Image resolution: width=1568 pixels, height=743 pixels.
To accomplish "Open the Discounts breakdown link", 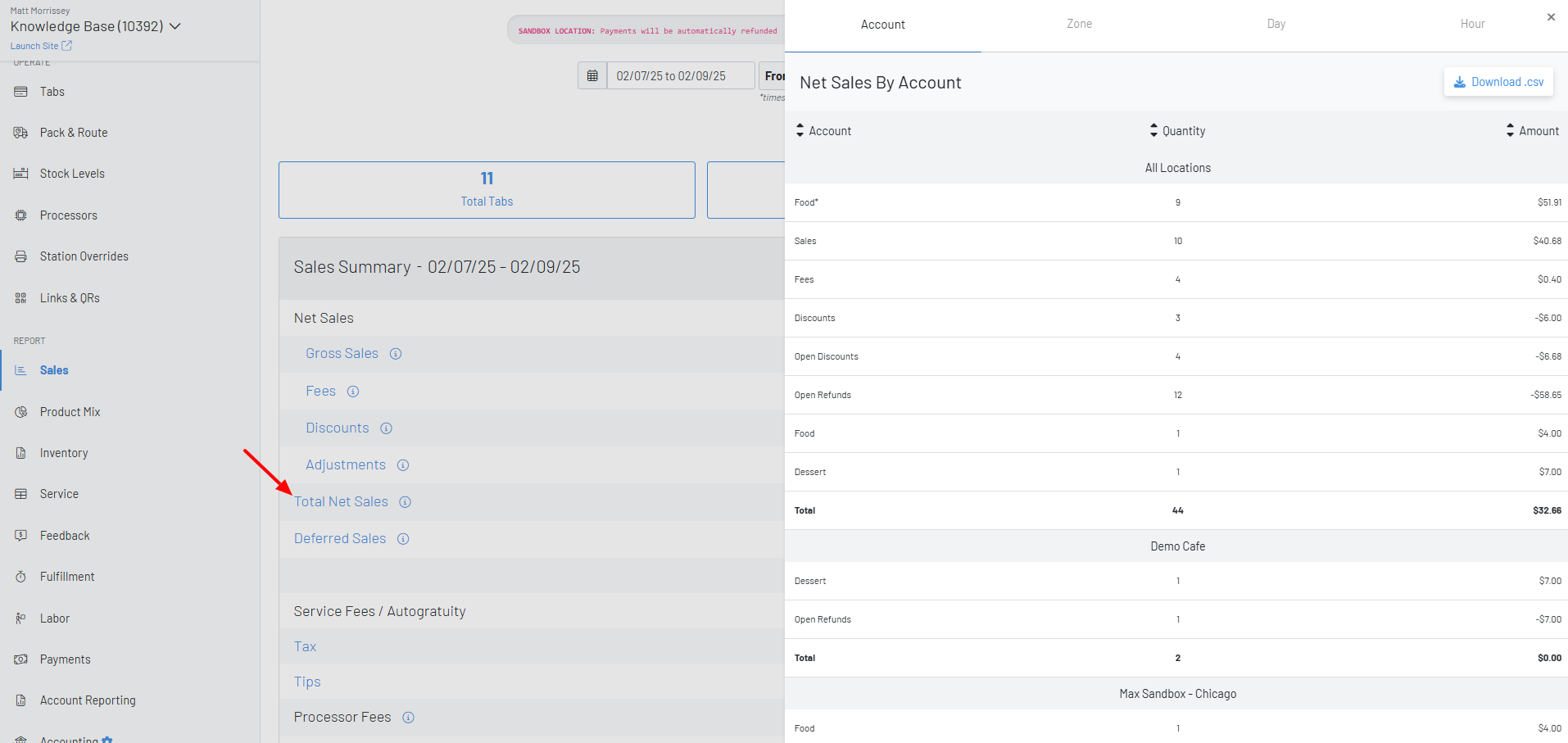I will click(338, 428).
